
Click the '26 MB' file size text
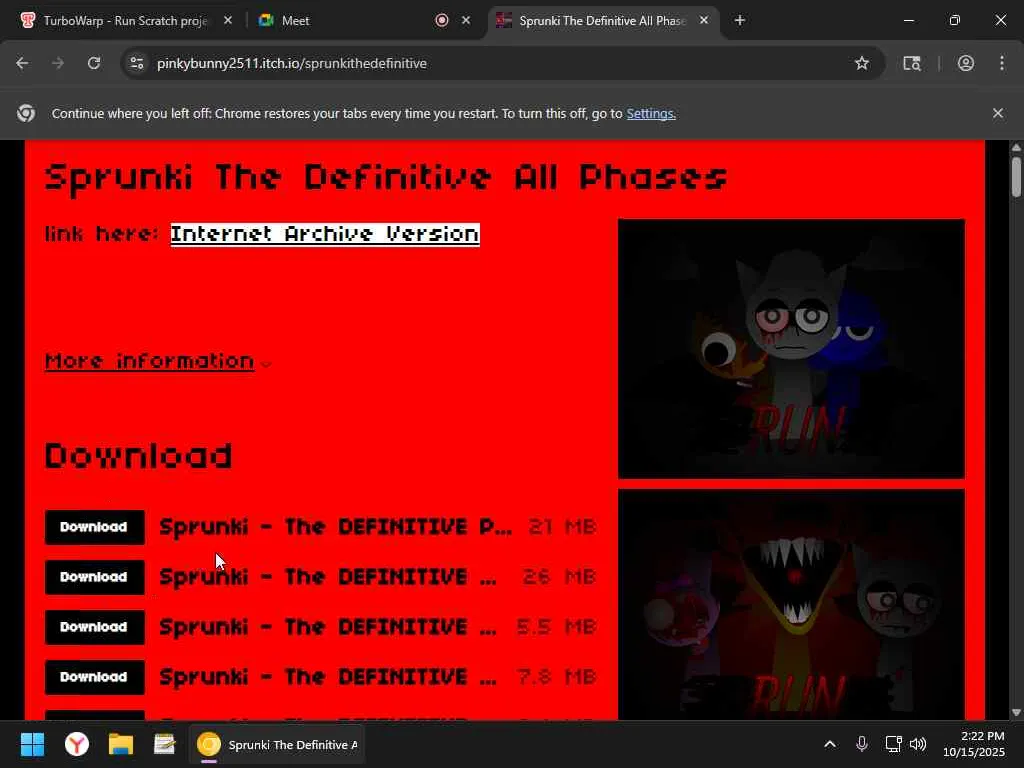click(559, 577)
